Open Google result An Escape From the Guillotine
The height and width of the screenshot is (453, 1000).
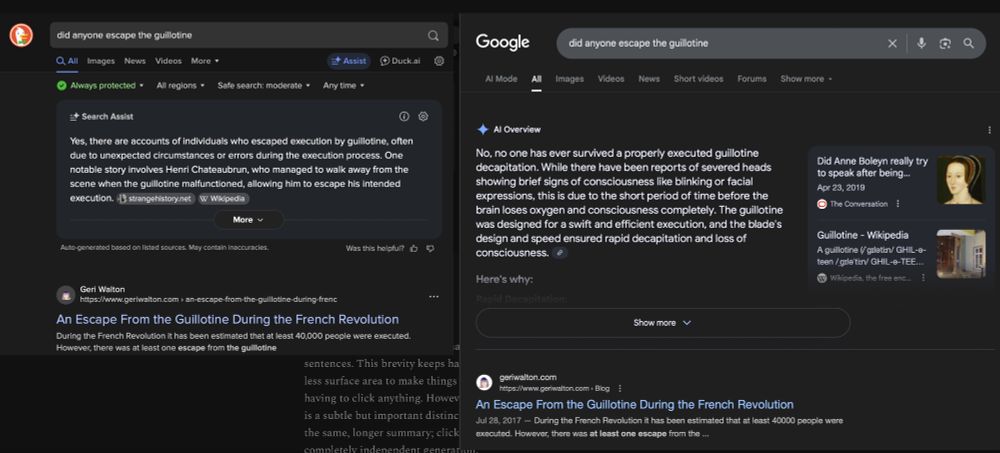[635, 405]
